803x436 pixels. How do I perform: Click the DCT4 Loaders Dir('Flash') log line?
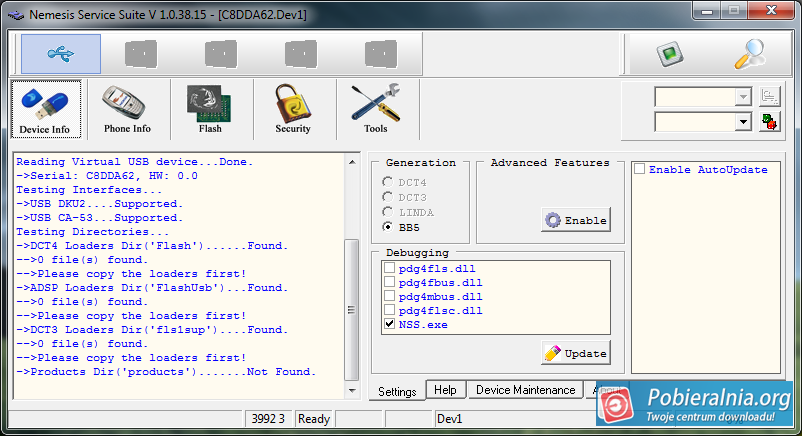(x=152, y=246)
